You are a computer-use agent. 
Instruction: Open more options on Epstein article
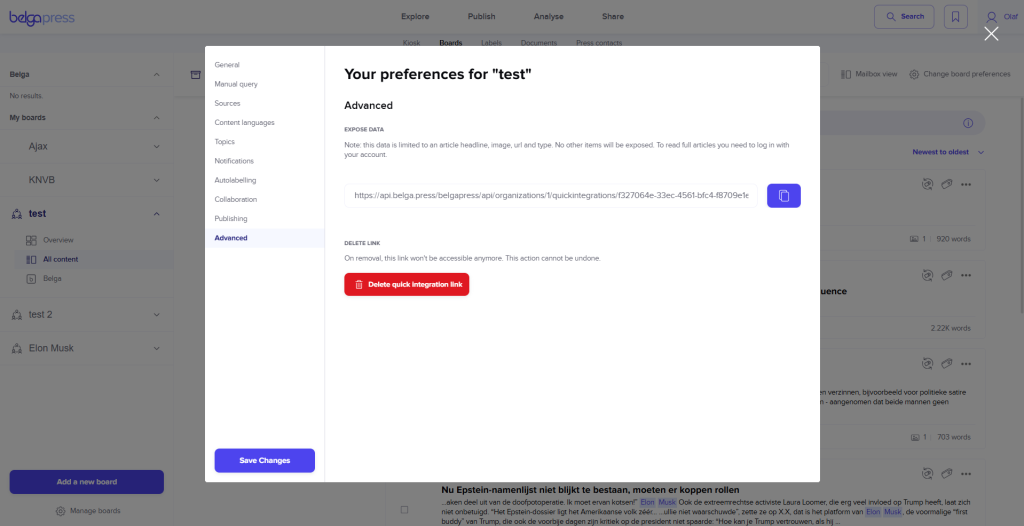click(966, 473)
